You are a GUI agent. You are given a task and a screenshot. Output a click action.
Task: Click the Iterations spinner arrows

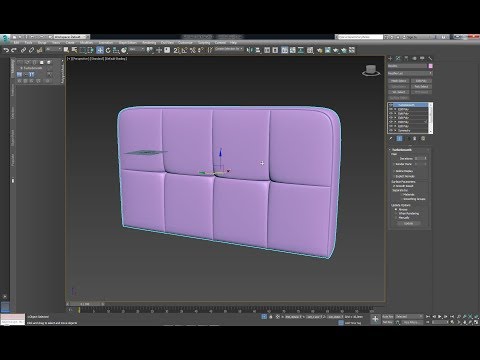pyautogui.click(x=426, y=159)
